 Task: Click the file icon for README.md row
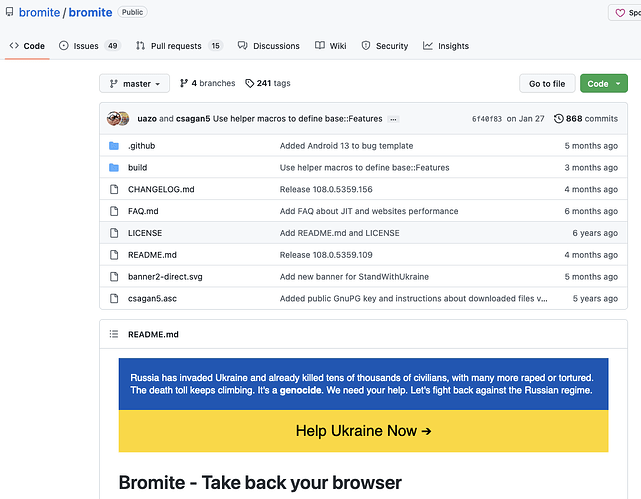point(114,255)
